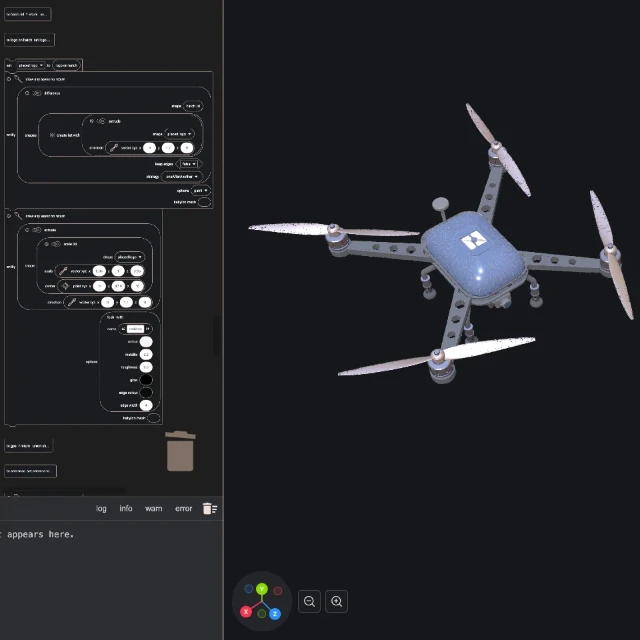Screen dimensions: 640x640
Task: Click the blue Z axis on the view gizmo
Action: [275, 613]
